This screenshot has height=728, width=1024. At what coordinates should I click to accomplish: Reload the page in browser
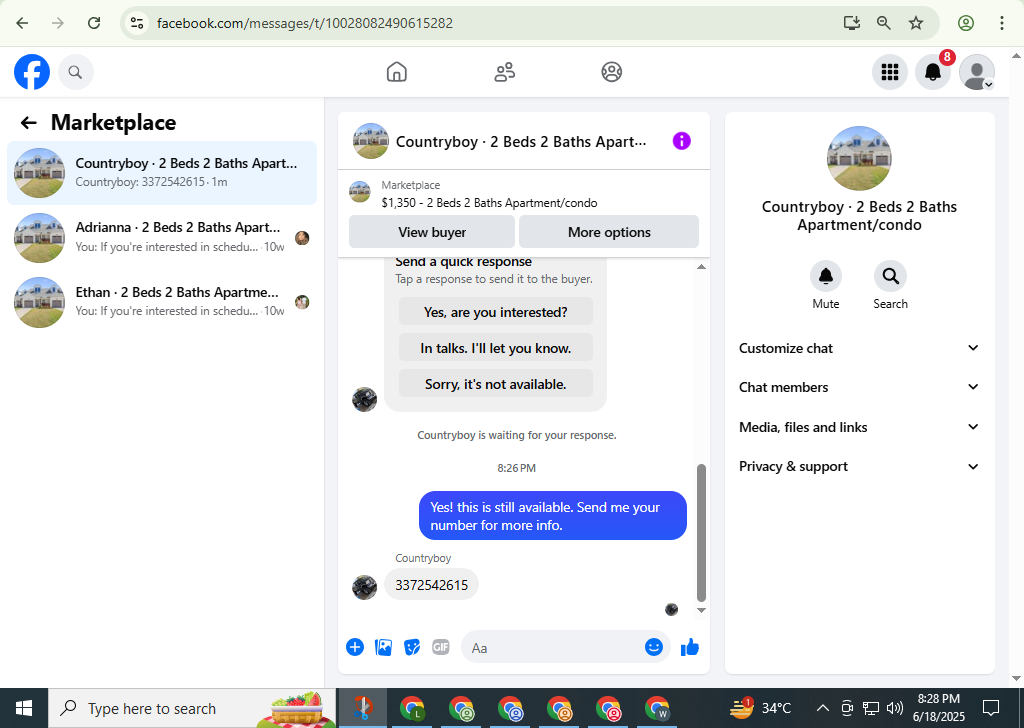[x=94, y=24]
